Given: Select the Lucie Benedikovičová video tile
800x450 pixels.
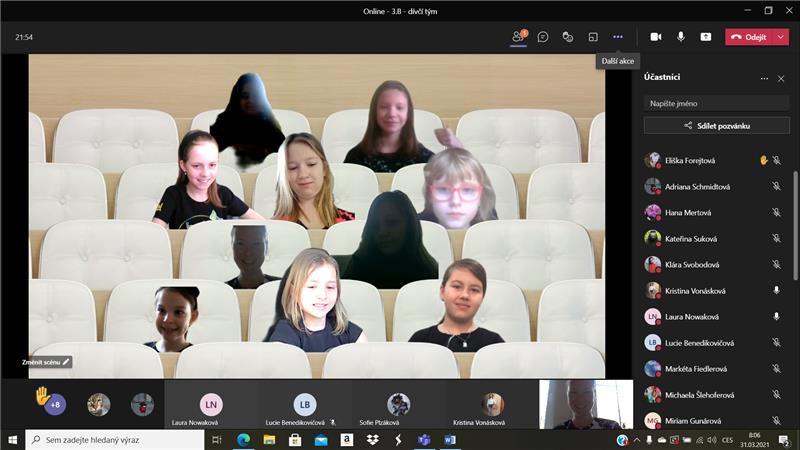Looking at the screenshot, I should click(305, 404).
